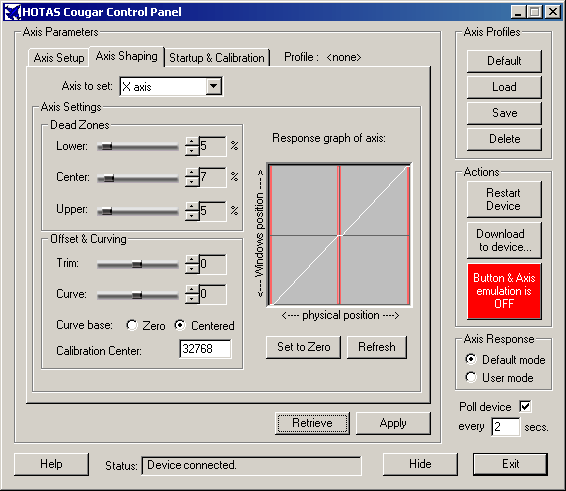The height and width of the screenshot is (491, 566).
Task: Decrease Center dead zone with down arrow
Action: pyautogui.click(x=192, y=182)
